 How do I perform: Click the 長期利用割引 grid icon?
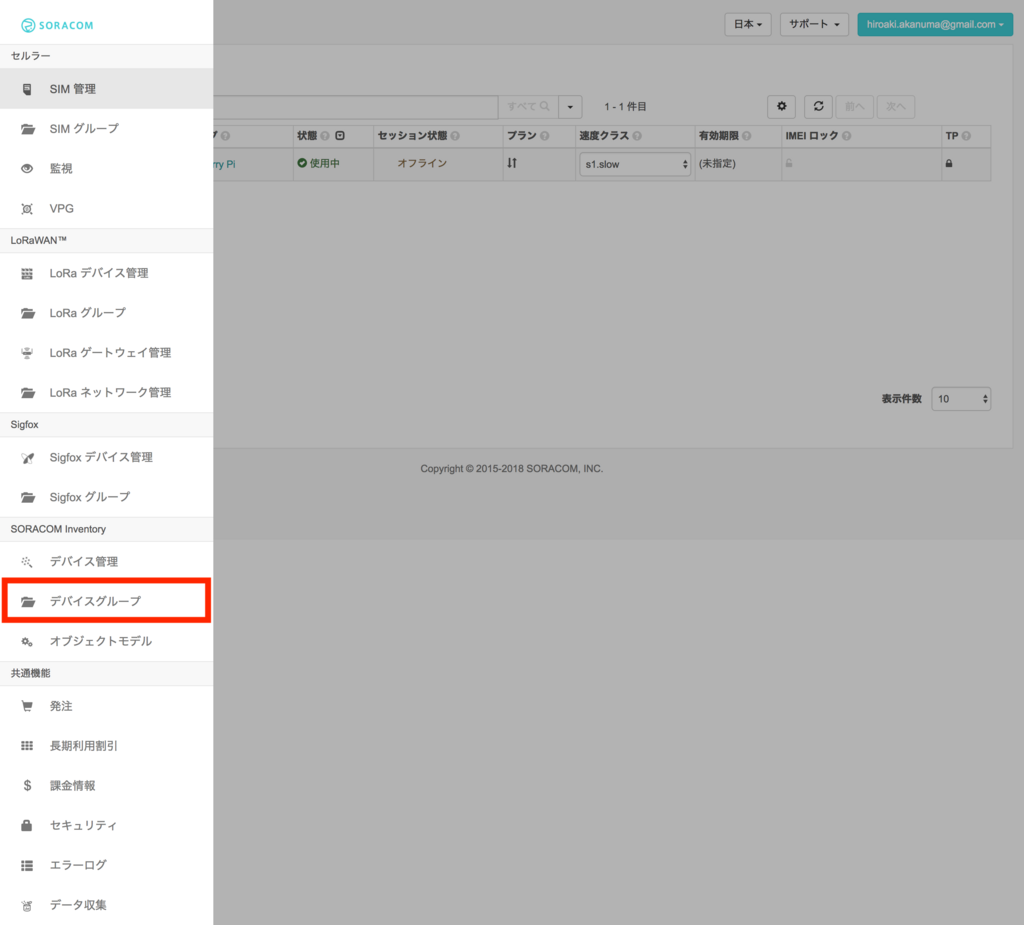pyautogui.click(x=27, y=746)
